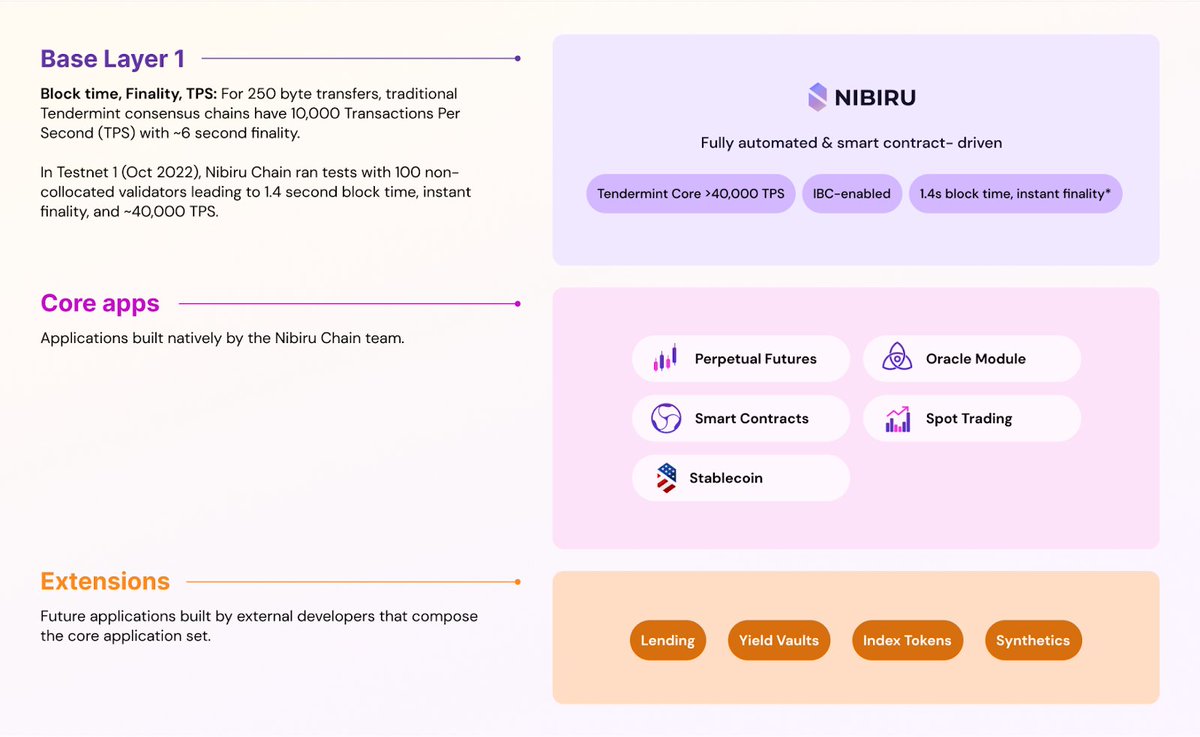Click the Index Tokens extension button
This screenshot has height=737, width=1200.
tap(907, 640)
